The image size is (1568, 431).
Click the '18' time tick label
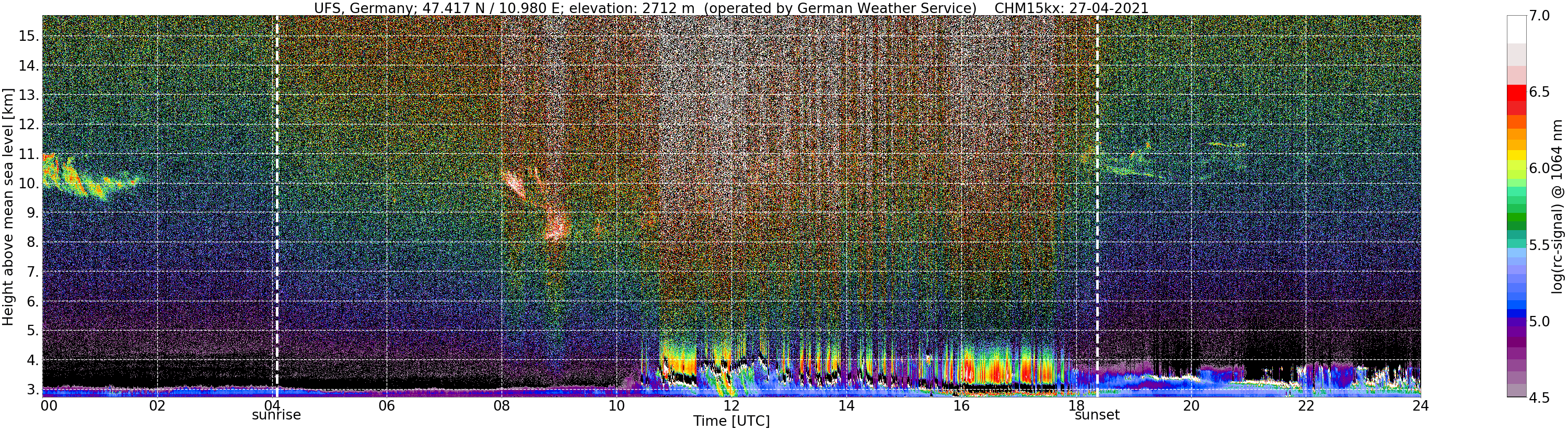pos(1076,405)
